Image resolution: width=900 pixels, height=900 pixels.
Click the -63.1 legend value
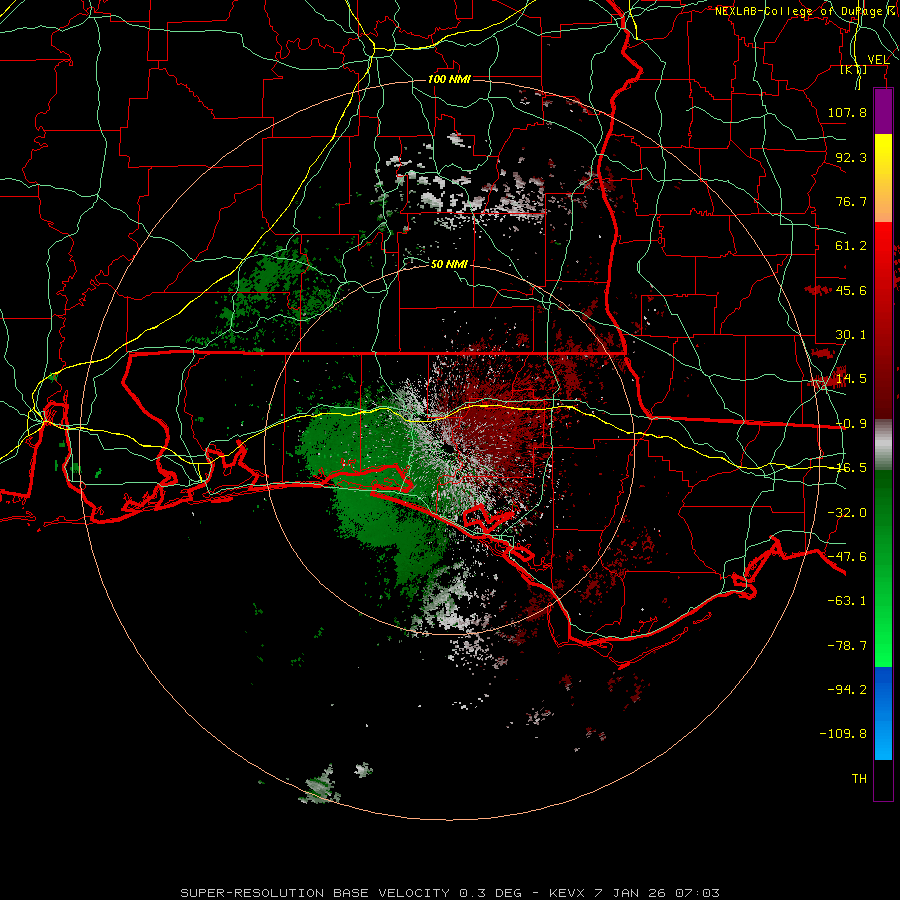[x=847, y=601]
